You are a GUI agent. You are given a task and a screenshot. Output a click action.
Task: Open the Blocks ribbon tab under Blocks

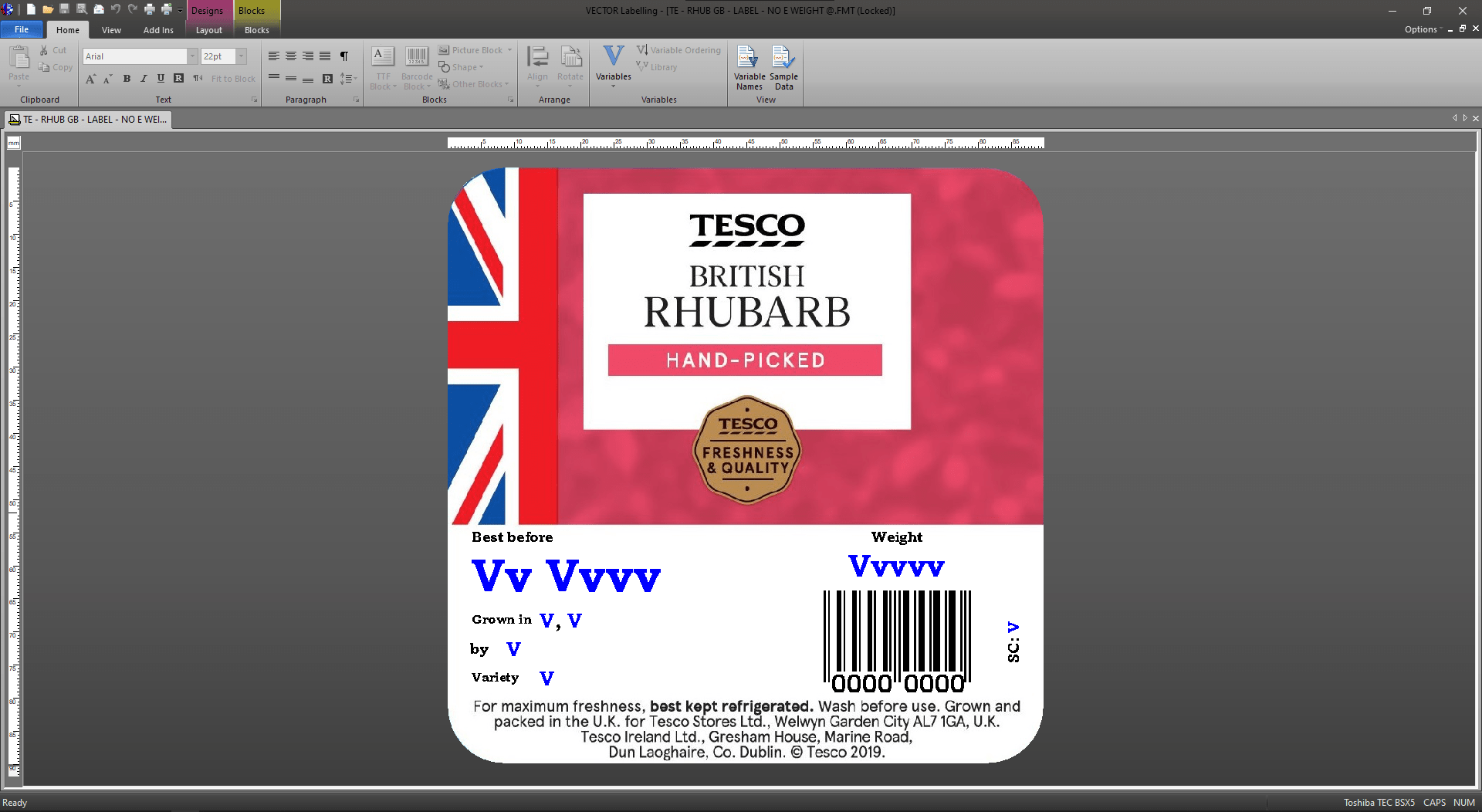(257, 30)
